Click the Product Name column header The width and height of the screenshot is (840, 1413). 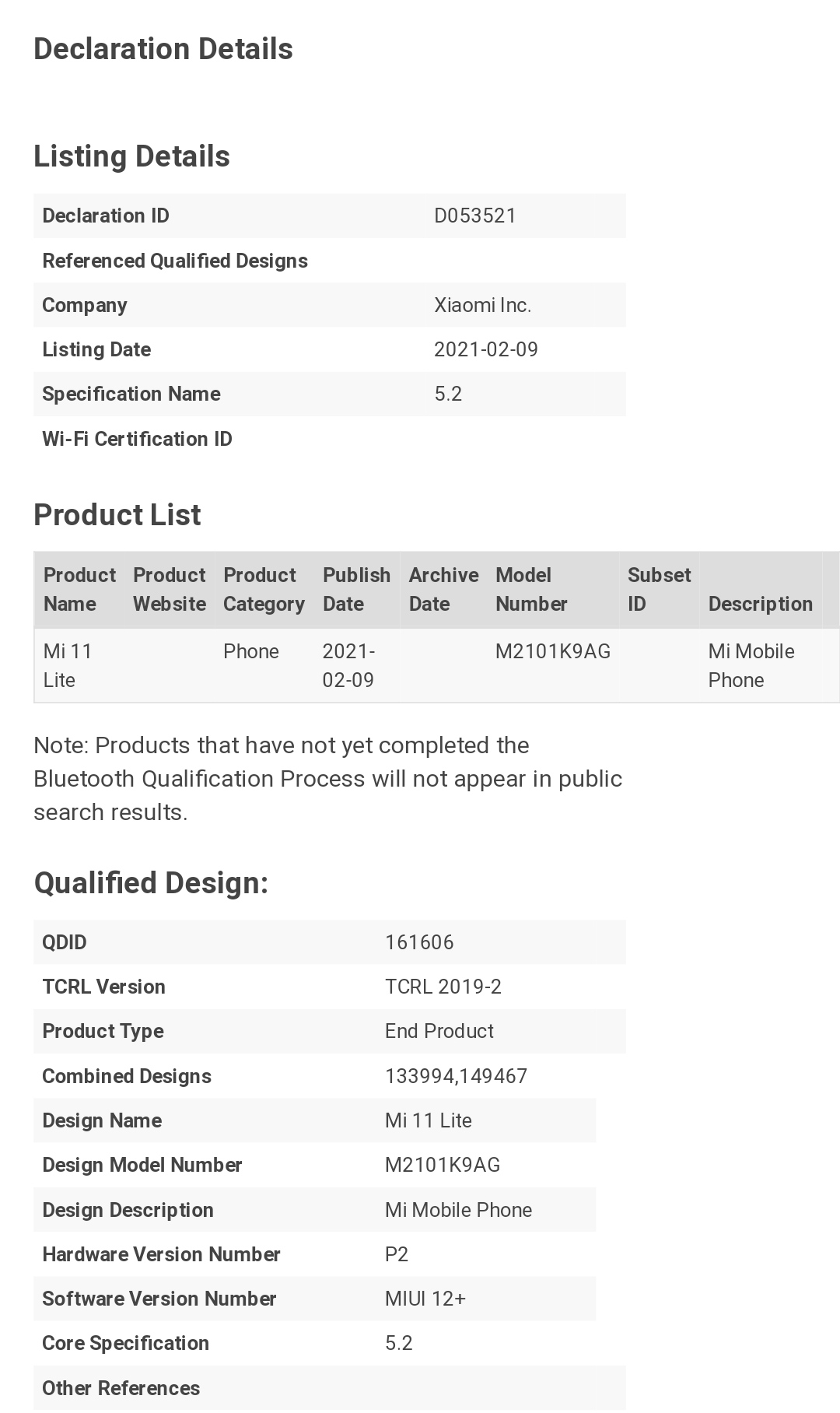[x=79, y=589]
